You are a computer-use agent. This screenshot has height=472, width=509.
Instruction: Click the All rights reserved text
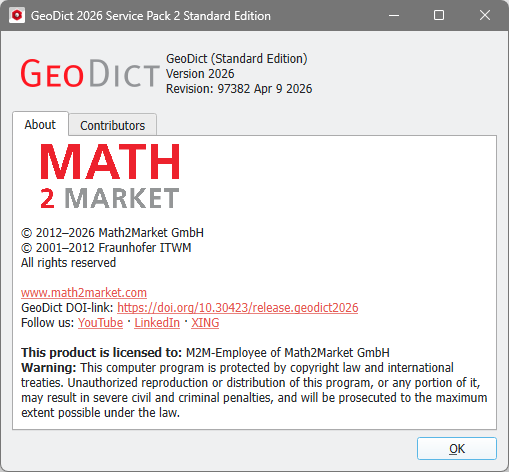[68, 263]
